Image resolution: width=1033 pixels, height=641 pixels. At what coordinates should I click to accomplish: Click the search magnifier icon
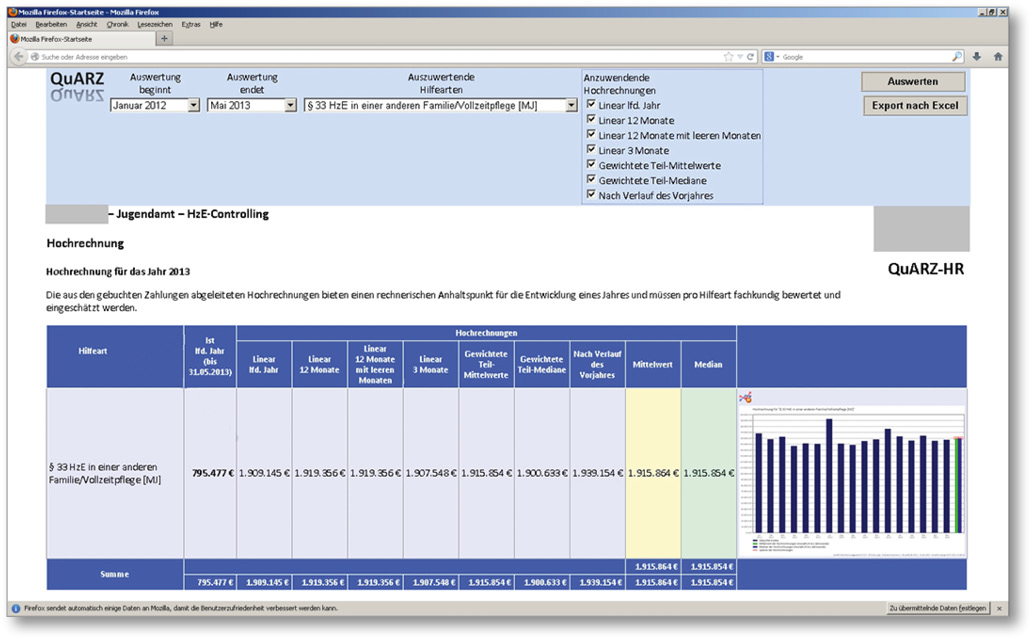957,57
